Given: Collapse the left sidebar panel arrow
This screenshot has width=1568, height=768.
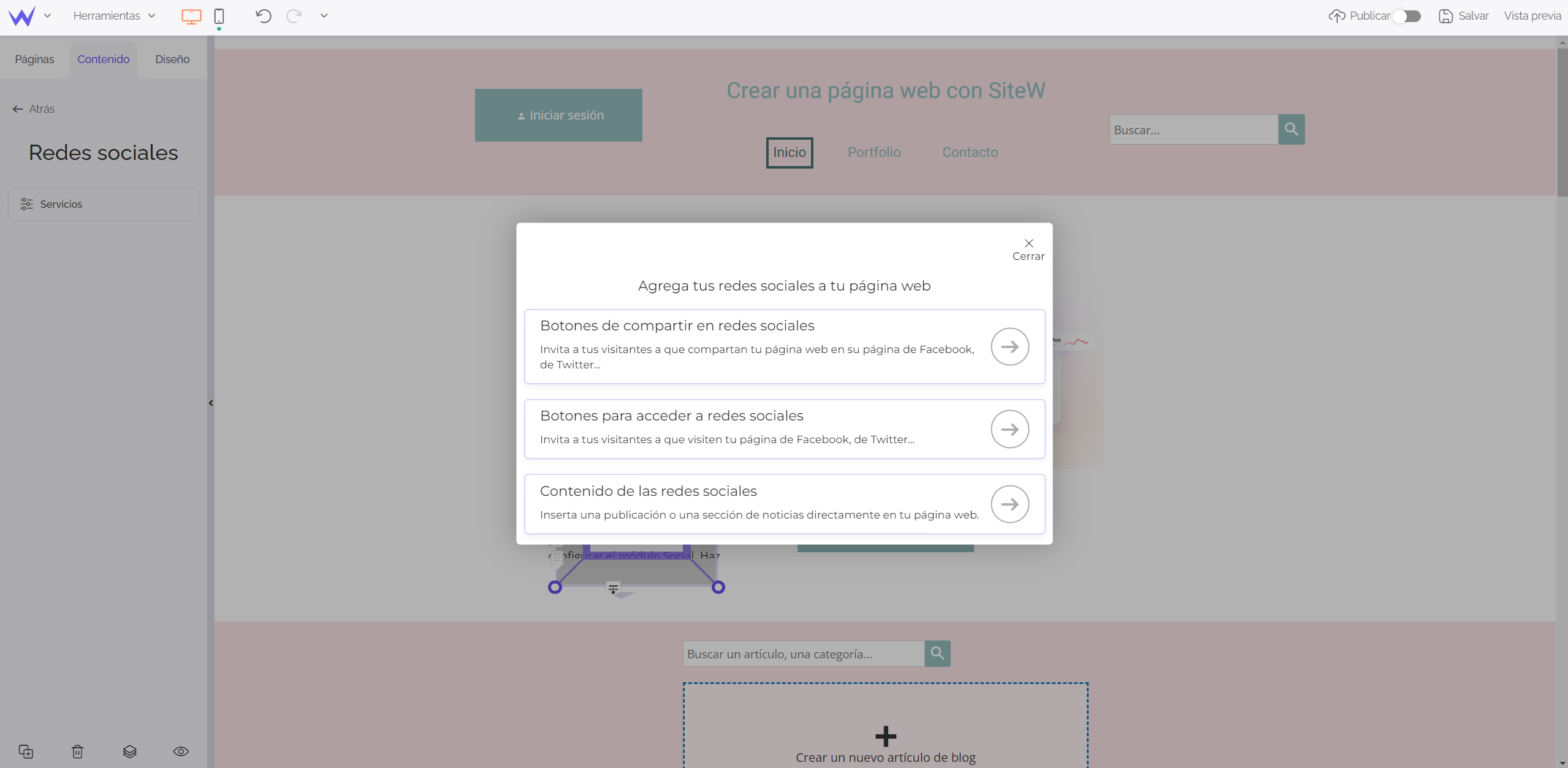Looking at the screenshot, I should click(x=211, y=403).
